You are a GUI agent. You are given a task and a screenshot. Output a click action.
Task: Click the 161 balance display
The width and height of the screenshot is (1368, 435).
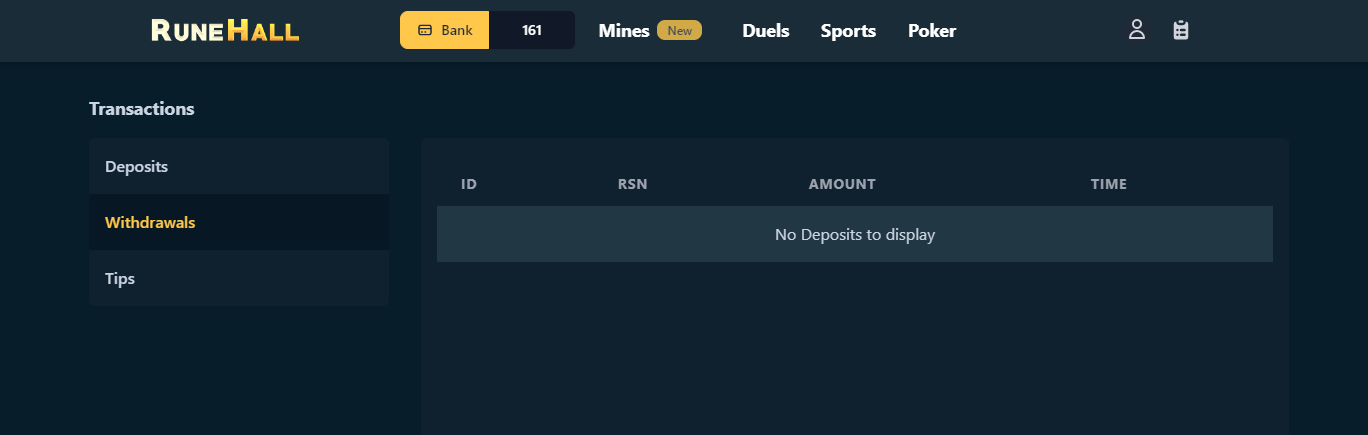[532, 30]
